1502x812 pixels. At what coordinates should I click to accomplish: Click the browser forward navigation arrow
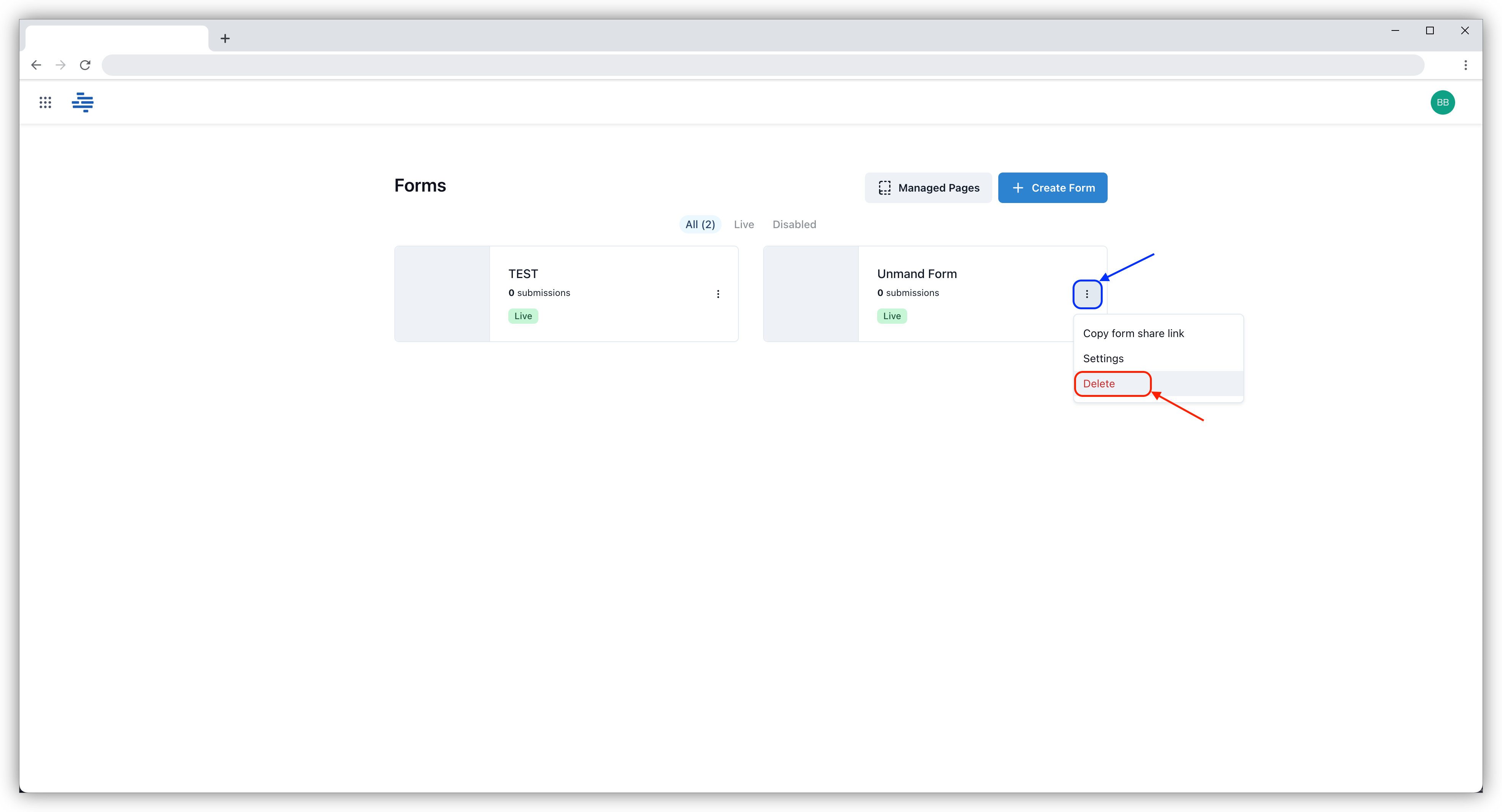[x=60, y=65]
